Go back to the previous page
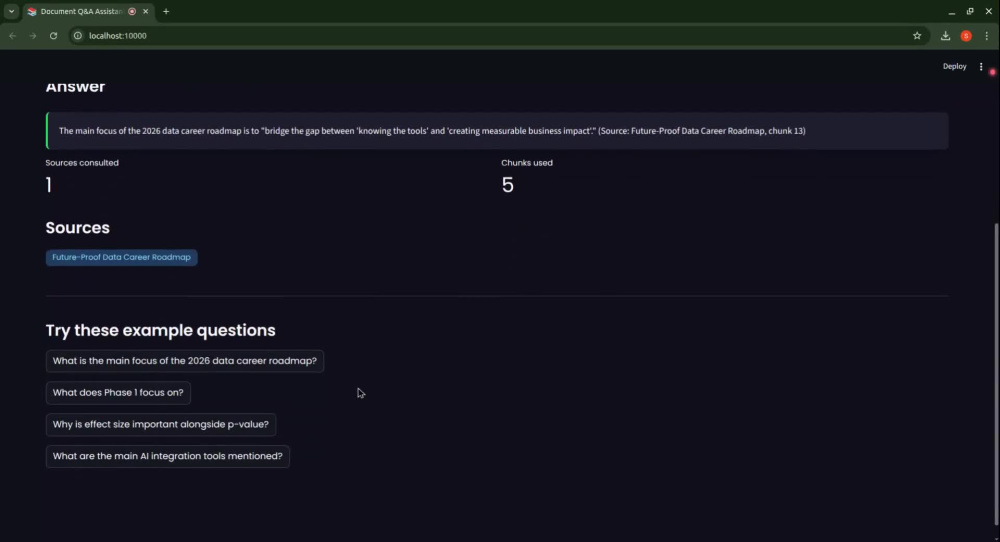Viewport: 1000px width, 542px height. [13, 36]
